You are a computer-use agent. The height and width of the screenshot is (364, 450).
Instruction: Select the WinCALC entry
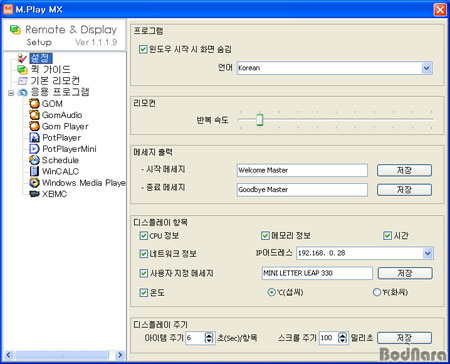tap(60, 171)
